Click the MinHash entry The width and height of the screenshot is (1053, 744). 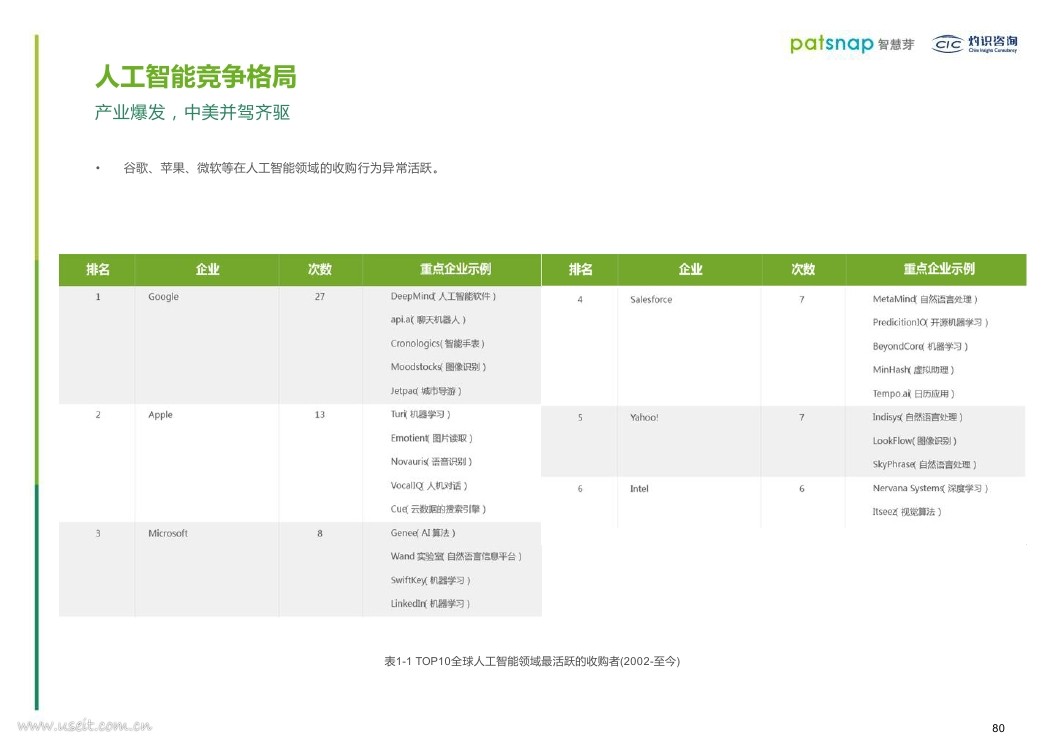point(913,369)
